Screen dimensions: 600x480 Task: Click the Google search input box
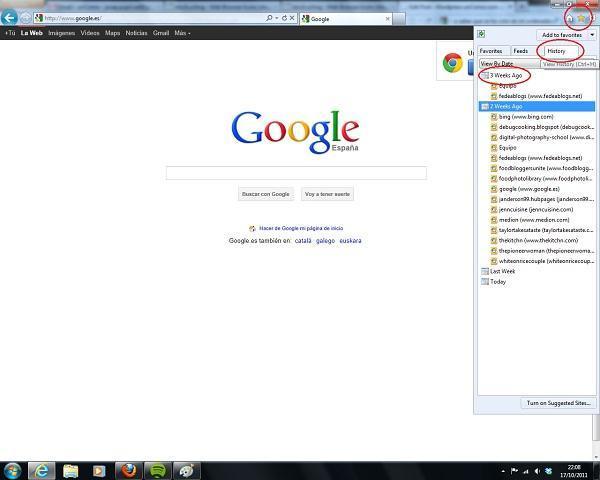pos(296,173)
